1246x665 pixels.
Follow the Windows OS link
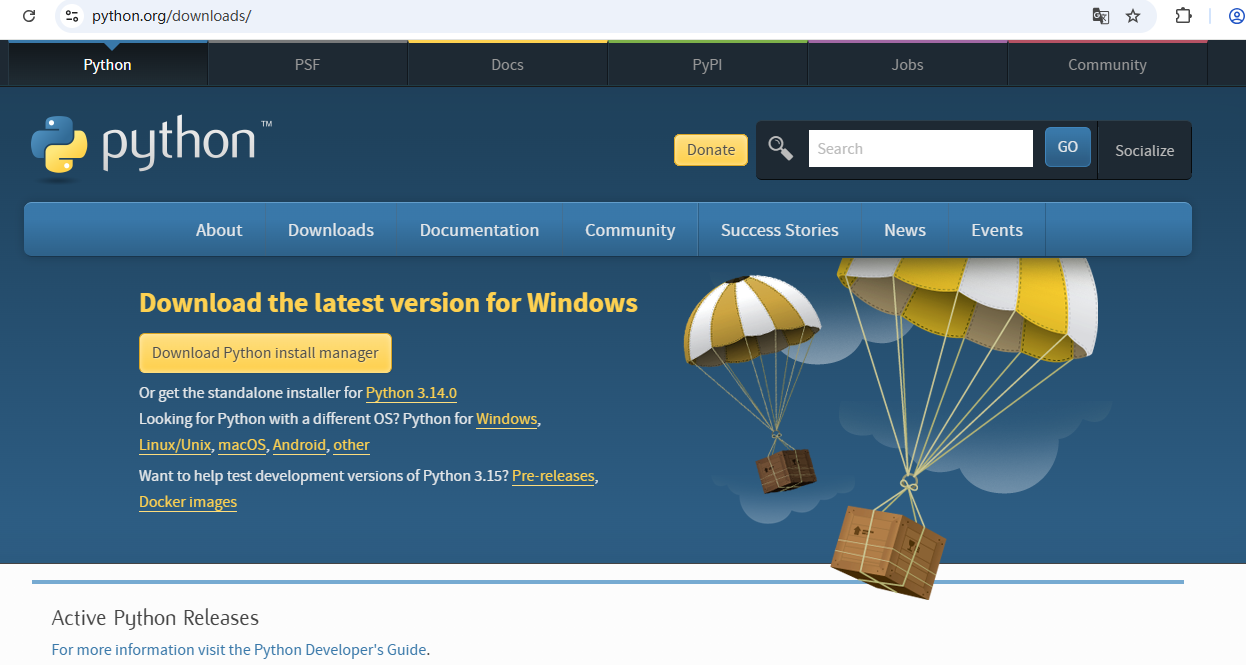click(x=507, y=419)
